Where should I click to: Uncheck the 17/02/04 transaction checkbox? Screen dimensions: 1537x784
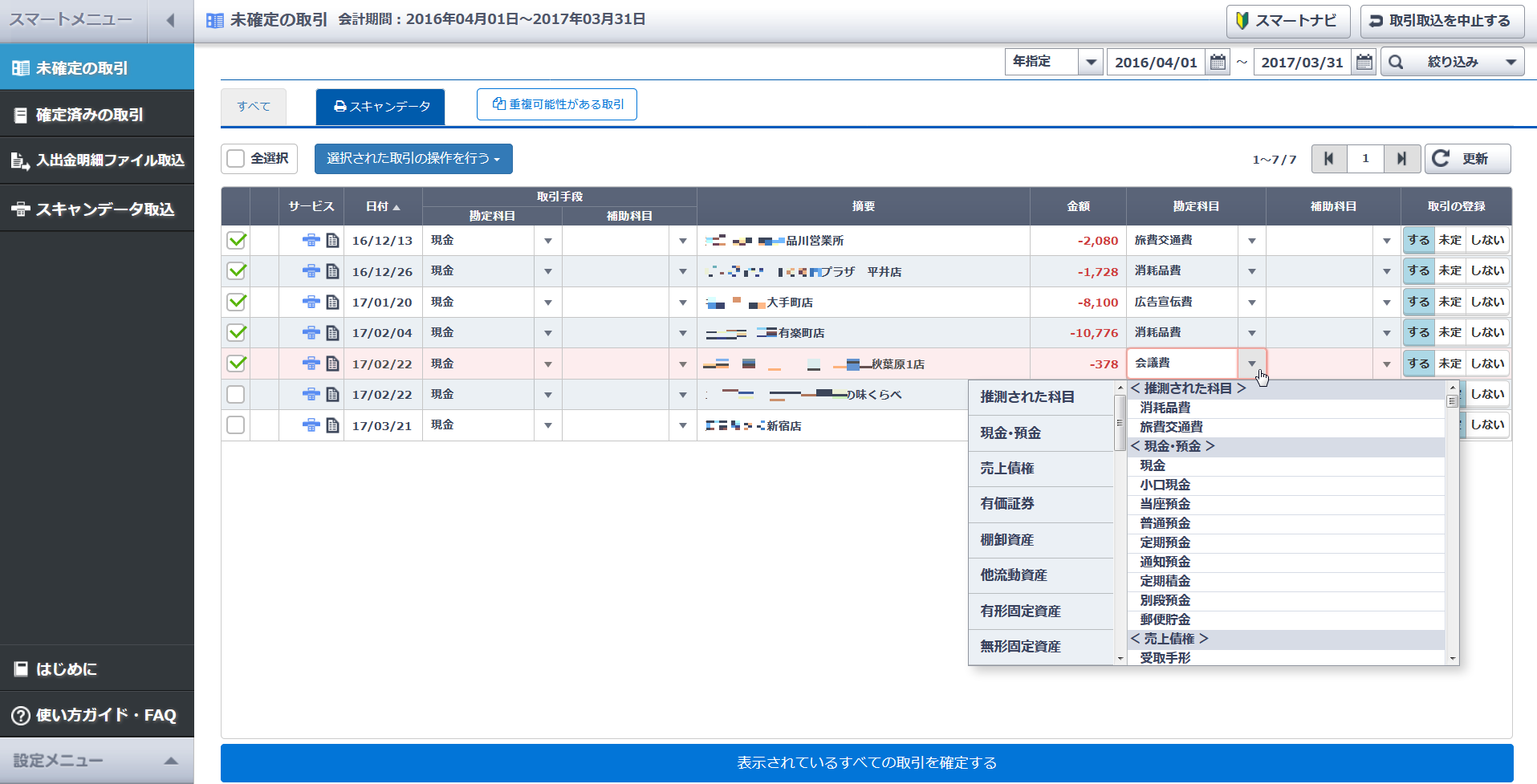pyautogui.click(x=236, y=332)
